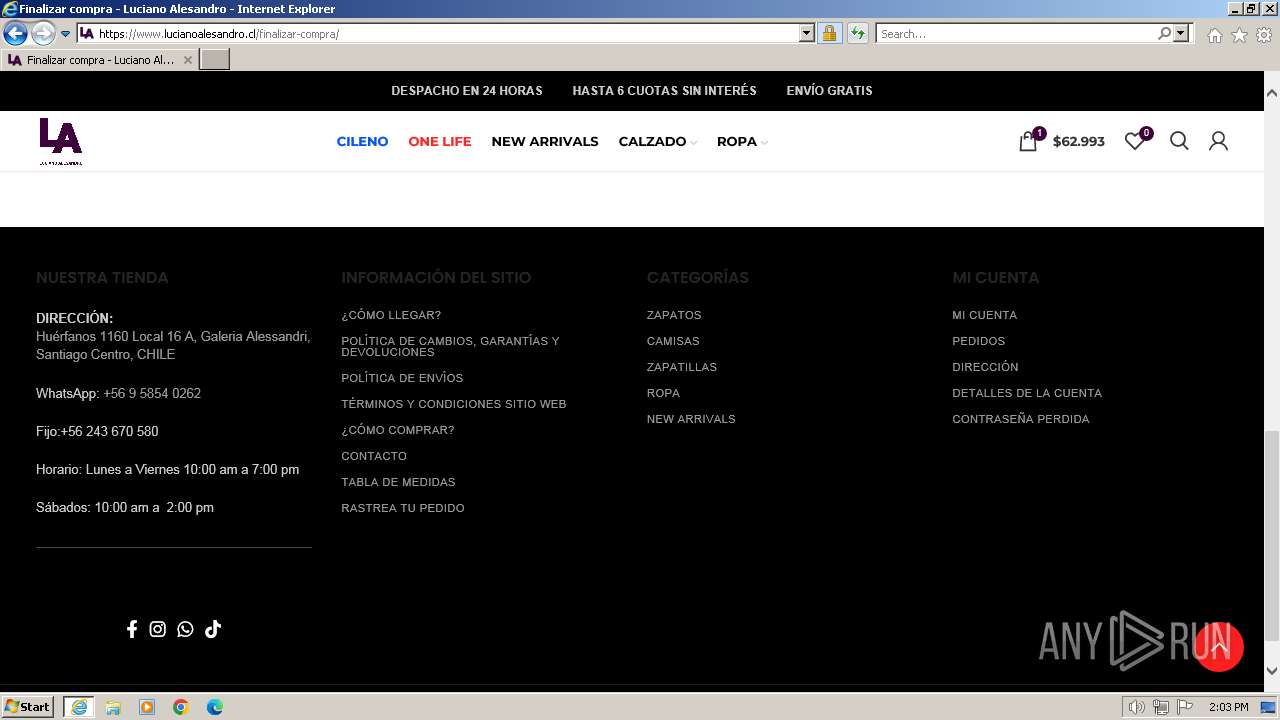Open Edge from the taskbar
Viewport: 1280px width, 720px height.
pyautogui.click(x=215, y=707)
